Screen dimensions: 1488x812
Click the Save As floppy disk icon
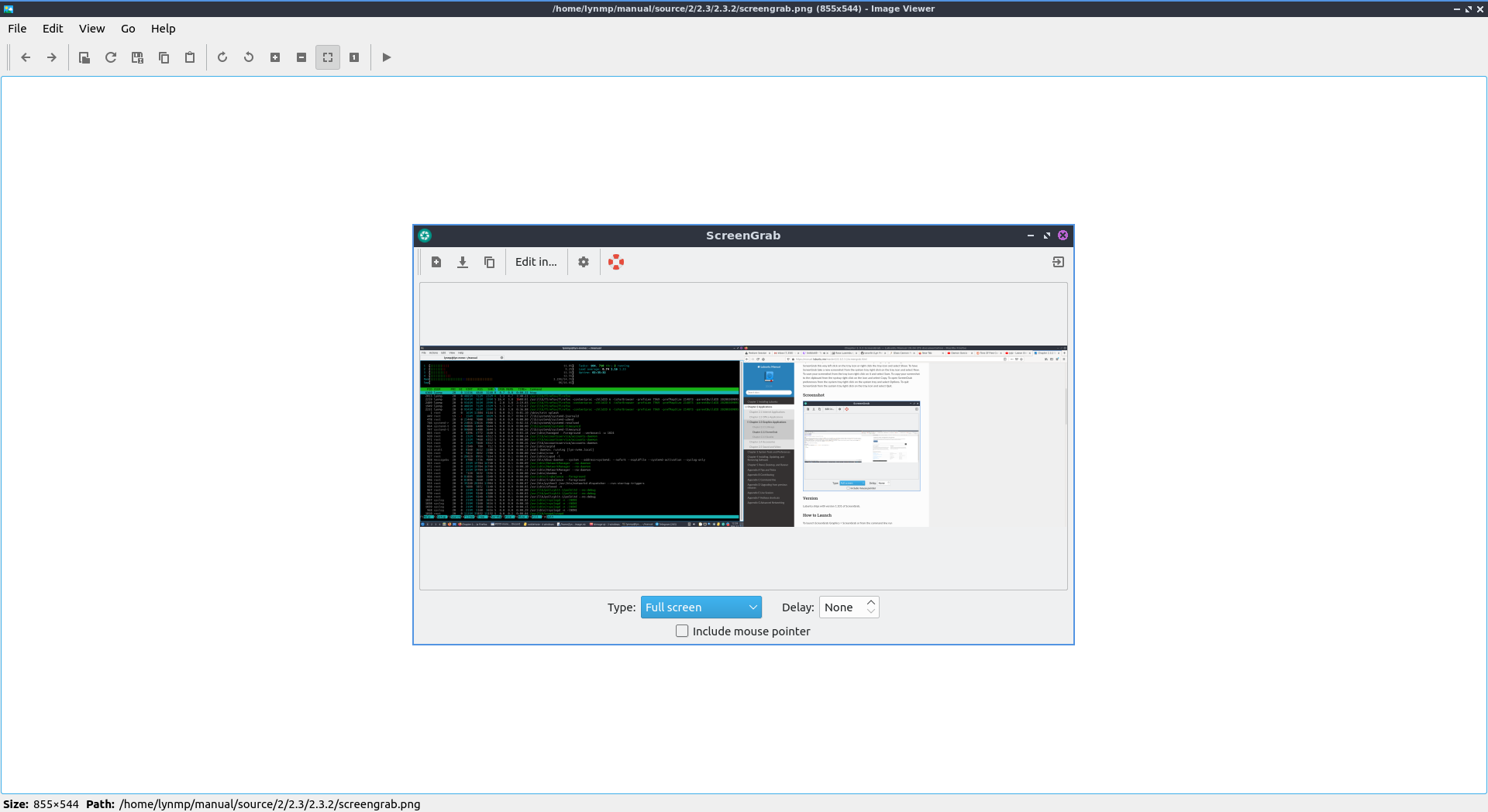(137, 57)
